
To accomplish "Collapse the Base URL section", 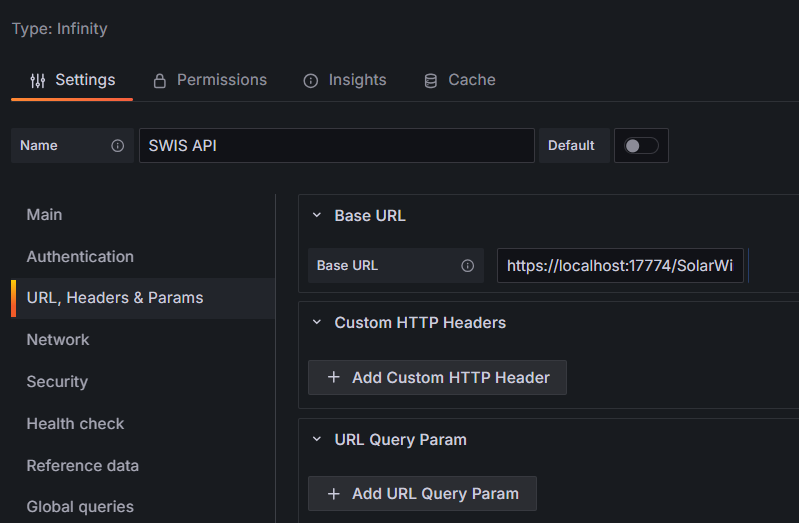I will click(317, 216).
